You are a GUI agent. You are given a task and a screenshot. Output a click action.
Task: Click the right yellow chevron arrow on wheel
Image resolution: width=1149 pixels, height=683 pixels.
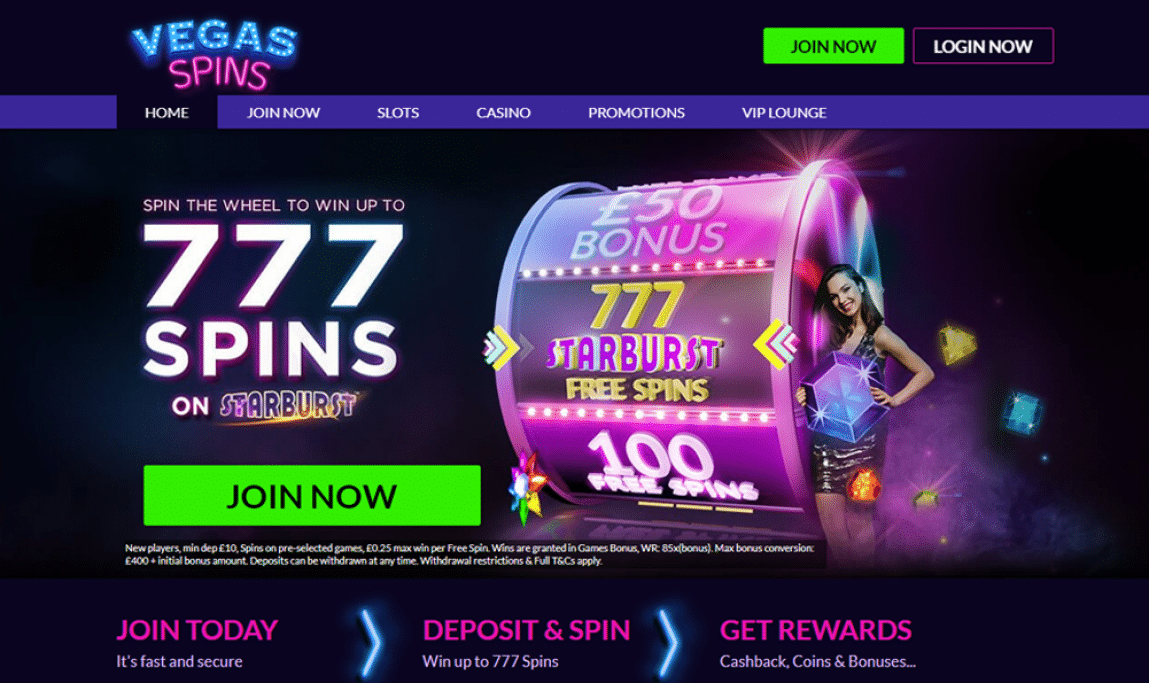775,344
